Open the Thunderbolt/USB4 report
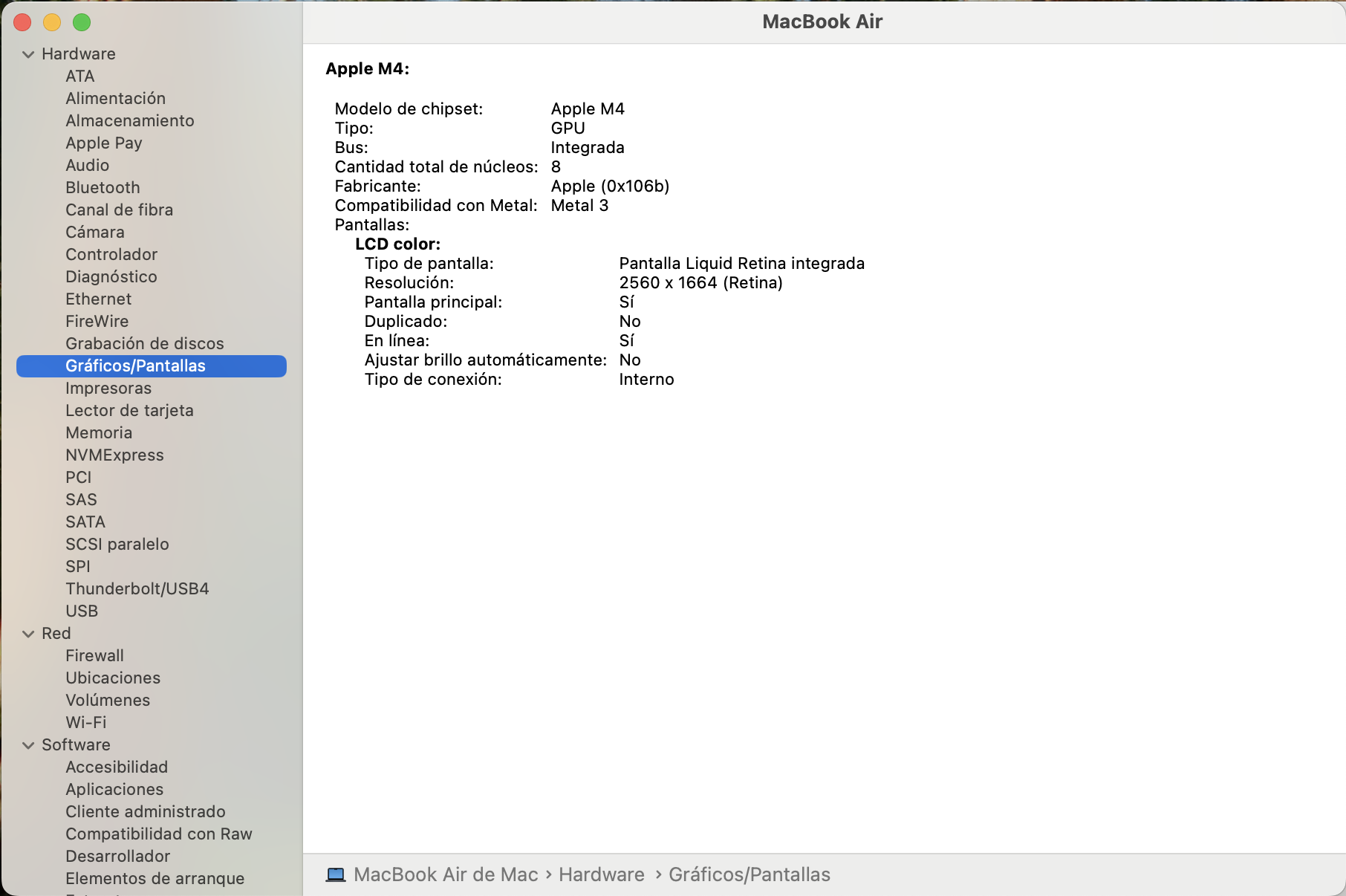The height and width of the screenshot is (896, 1346). (137, 588)
